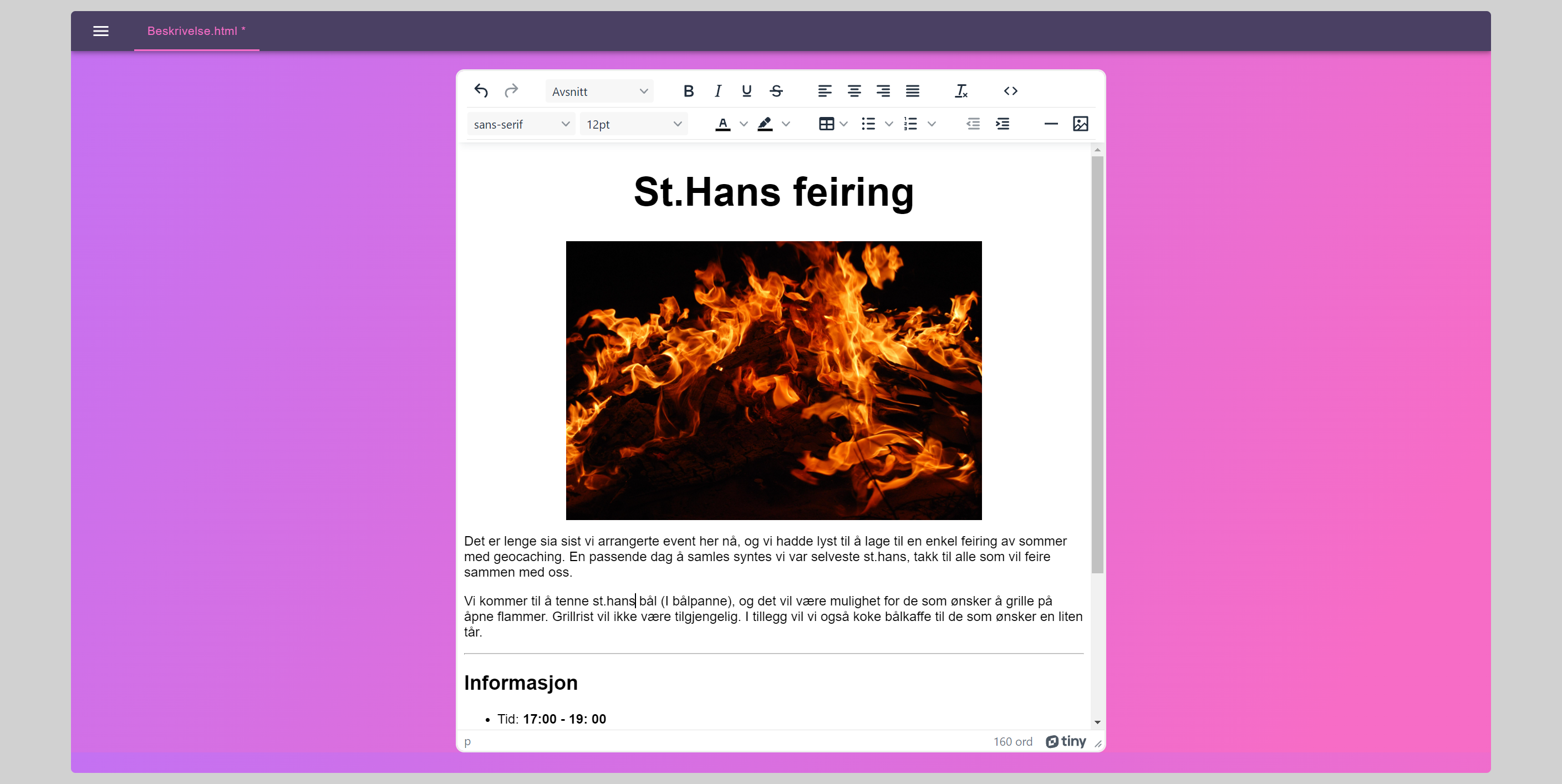The width and height of the screenshot is (1562, 784).
Task: Open the tiny logo link
Action: (x=1066, y=741)
